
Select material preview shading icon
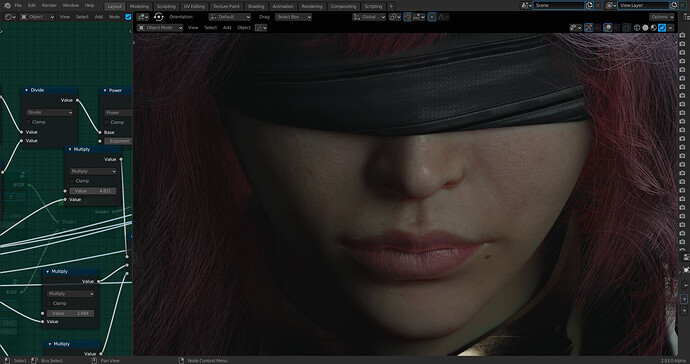[654, 27]
